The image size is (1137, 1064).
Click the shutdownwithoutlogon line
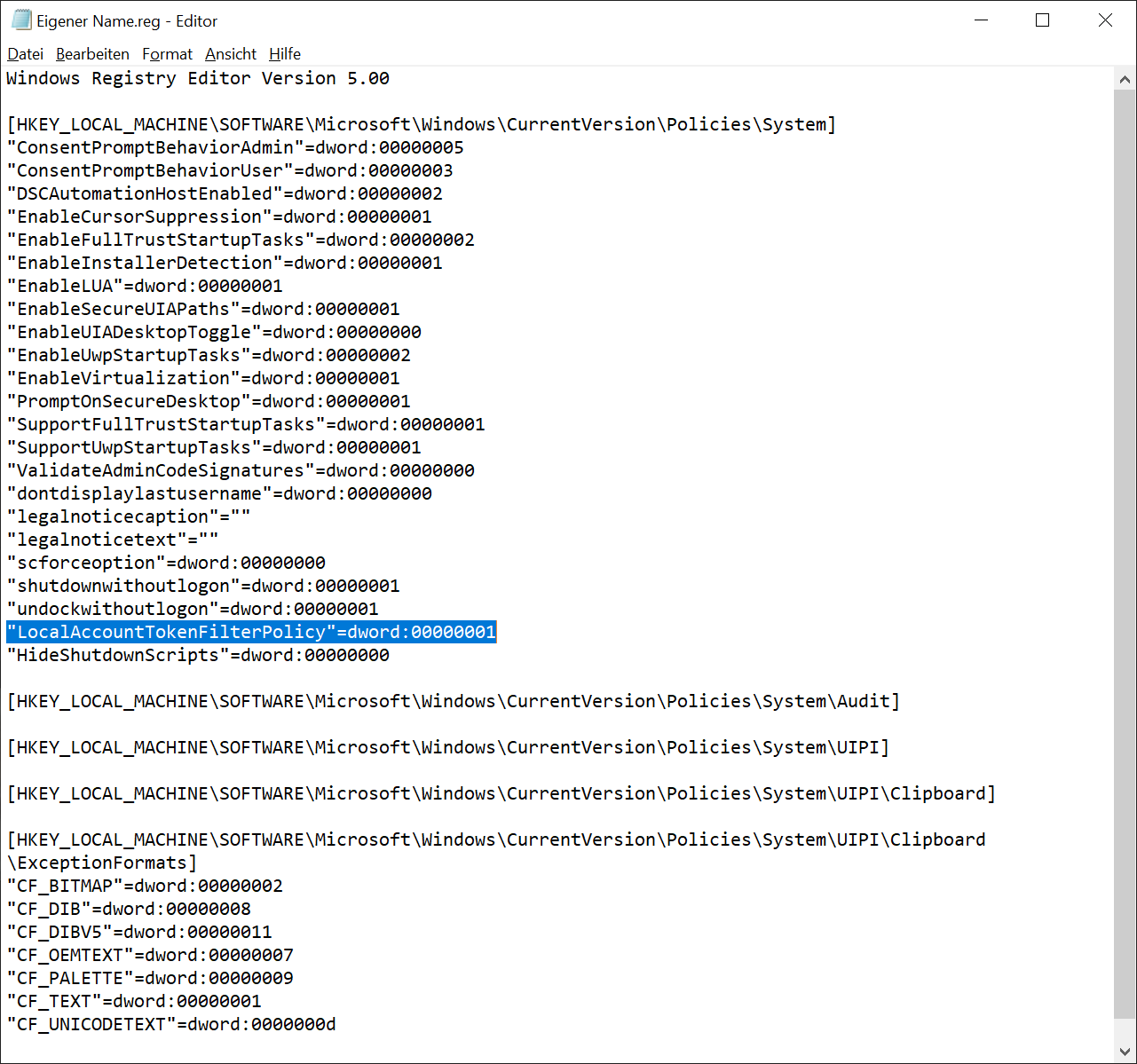[203, 586]
